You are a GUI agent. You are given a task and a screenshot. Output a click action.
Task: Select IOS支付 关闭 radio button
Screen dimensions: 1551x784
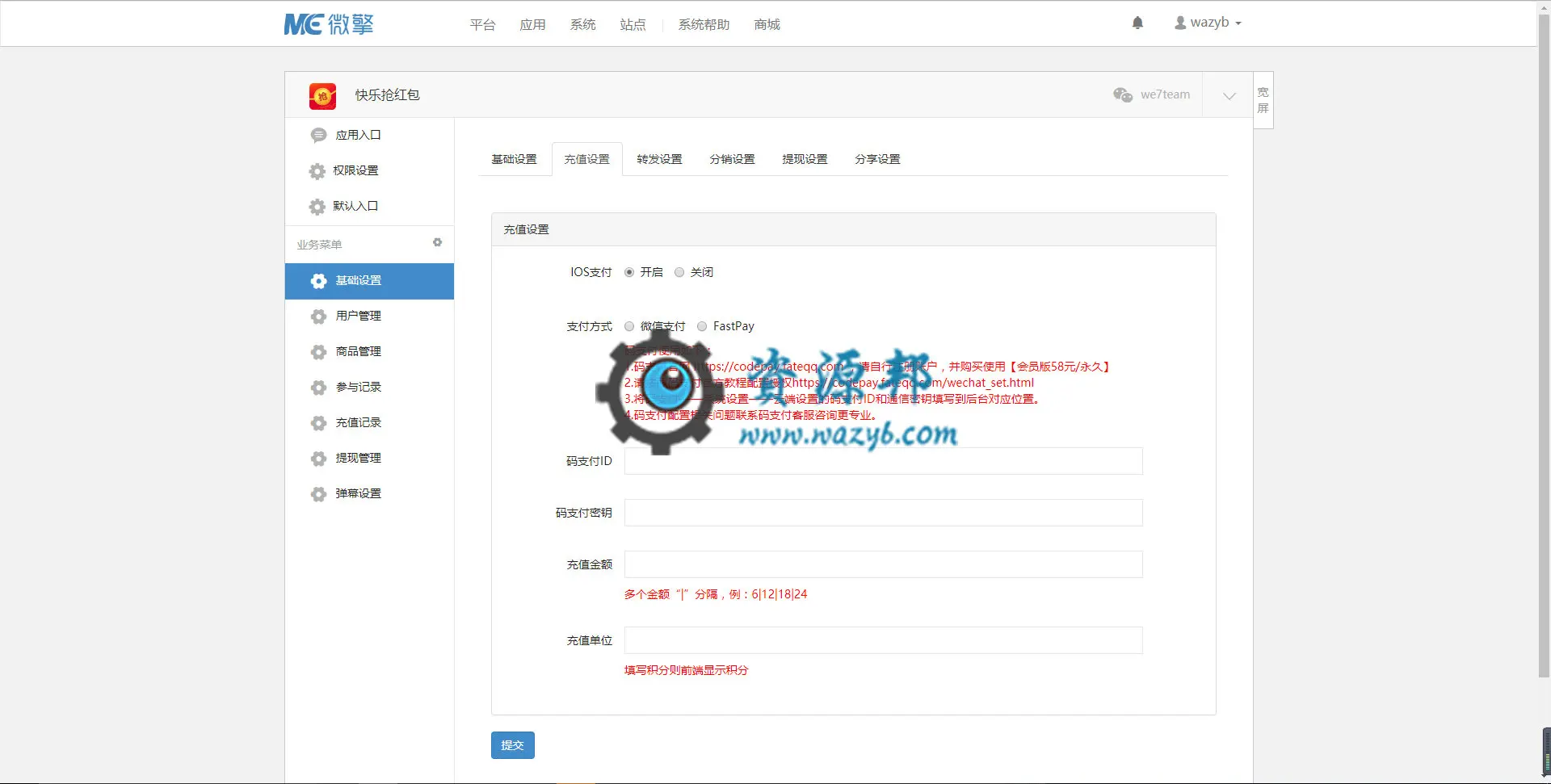click(x=679, y=273)
